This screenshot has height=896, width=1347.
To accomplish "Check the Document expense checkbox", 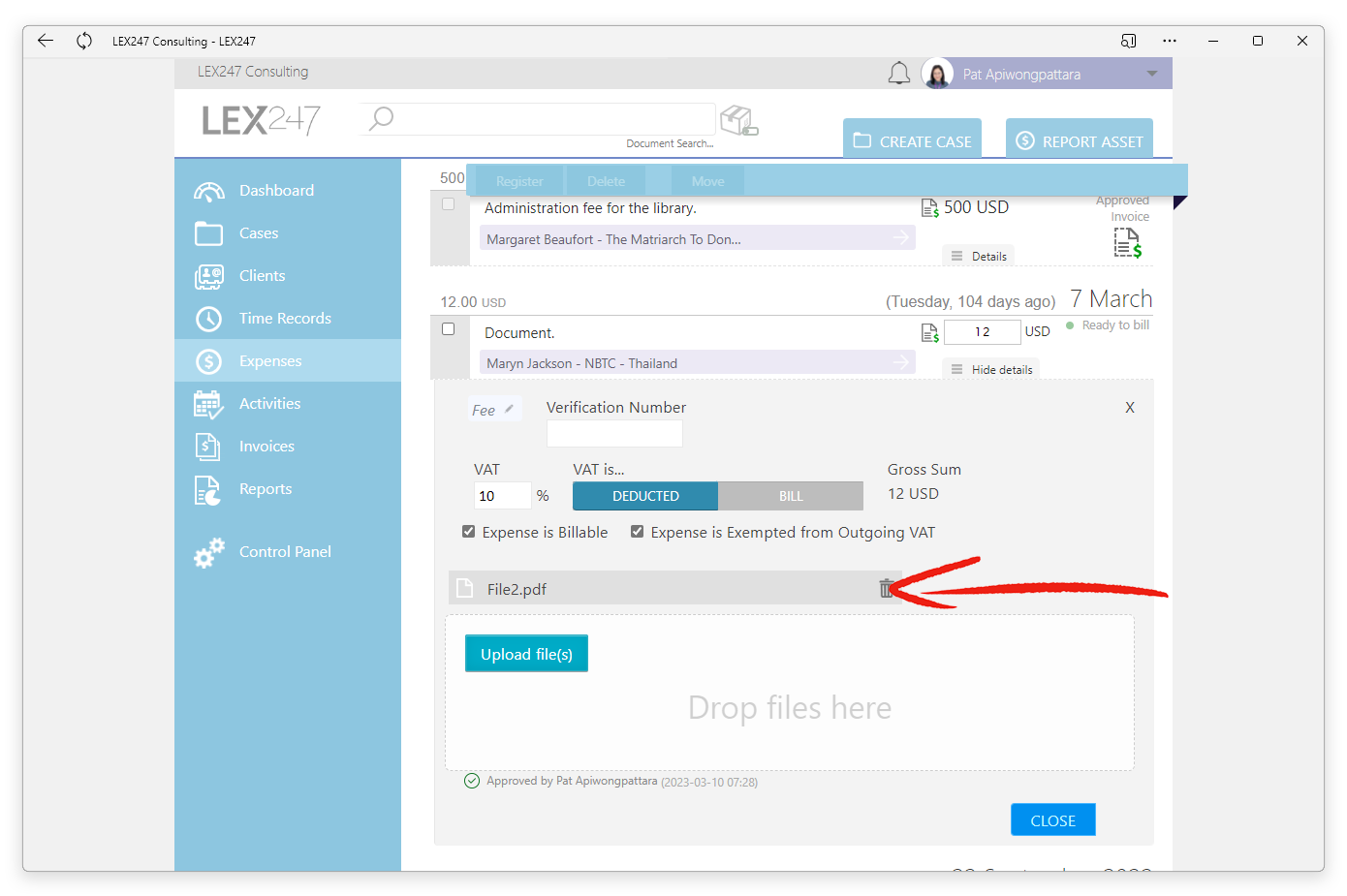I will click(x=448, y=329).
